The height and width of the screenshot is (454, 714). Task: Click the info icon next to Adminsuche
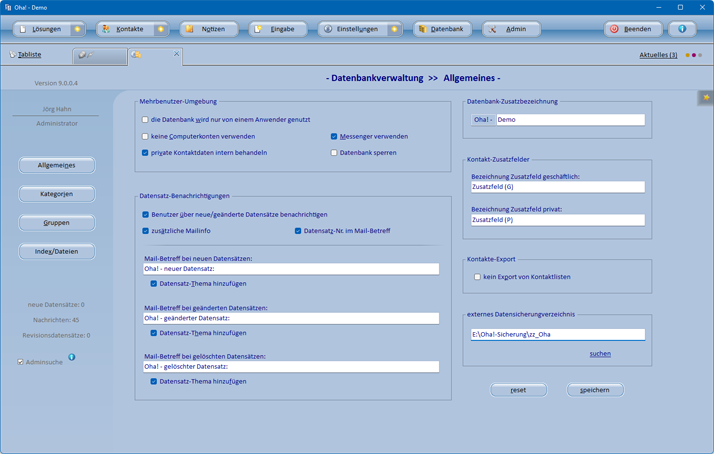(71, 357)
